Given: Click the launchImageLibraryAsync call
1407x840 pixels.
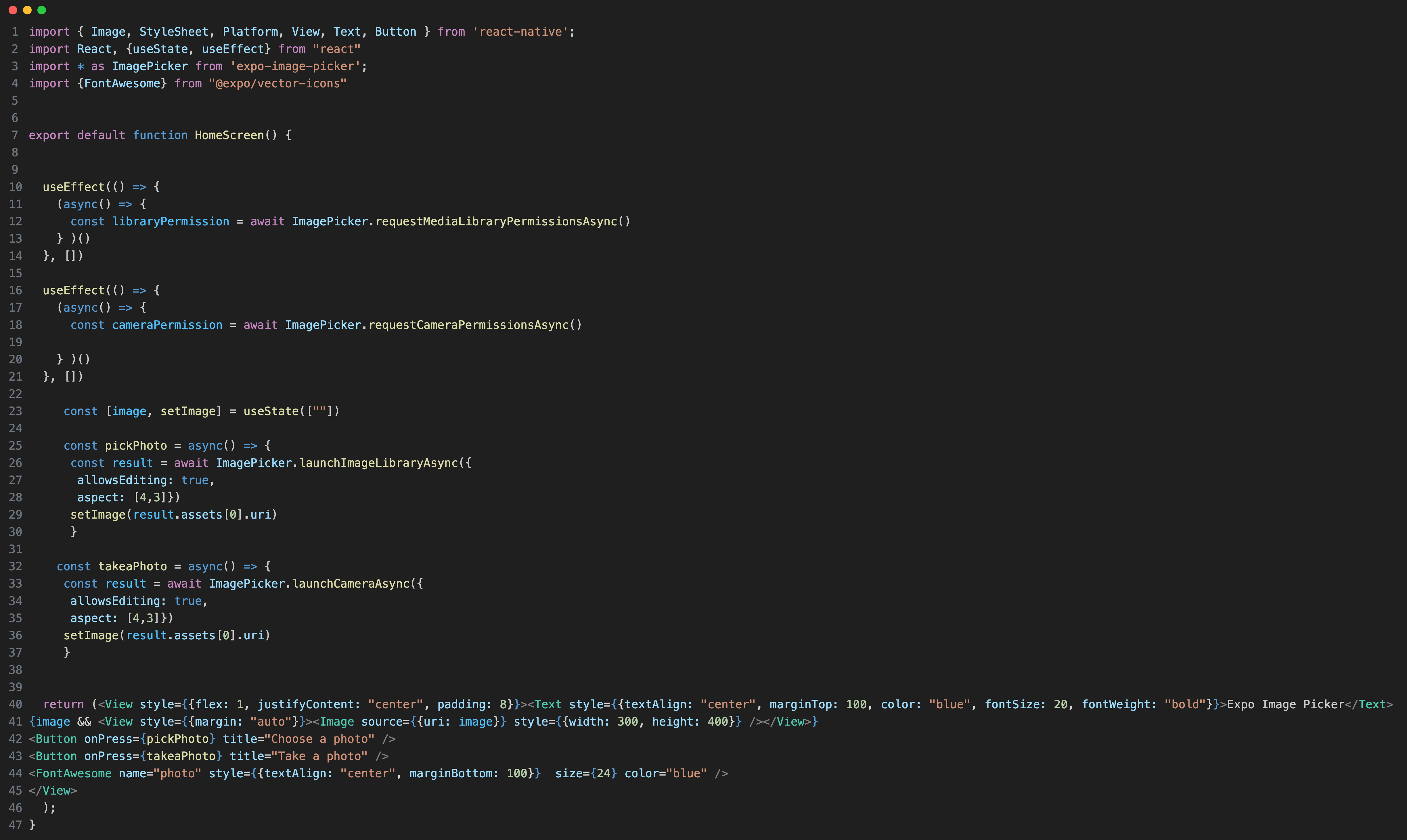Looking at the screenshot, I should [378, 463].
